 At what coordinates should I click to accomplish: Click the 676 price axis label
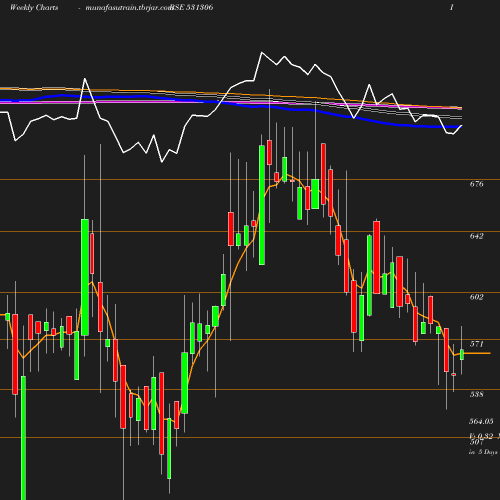476,184
